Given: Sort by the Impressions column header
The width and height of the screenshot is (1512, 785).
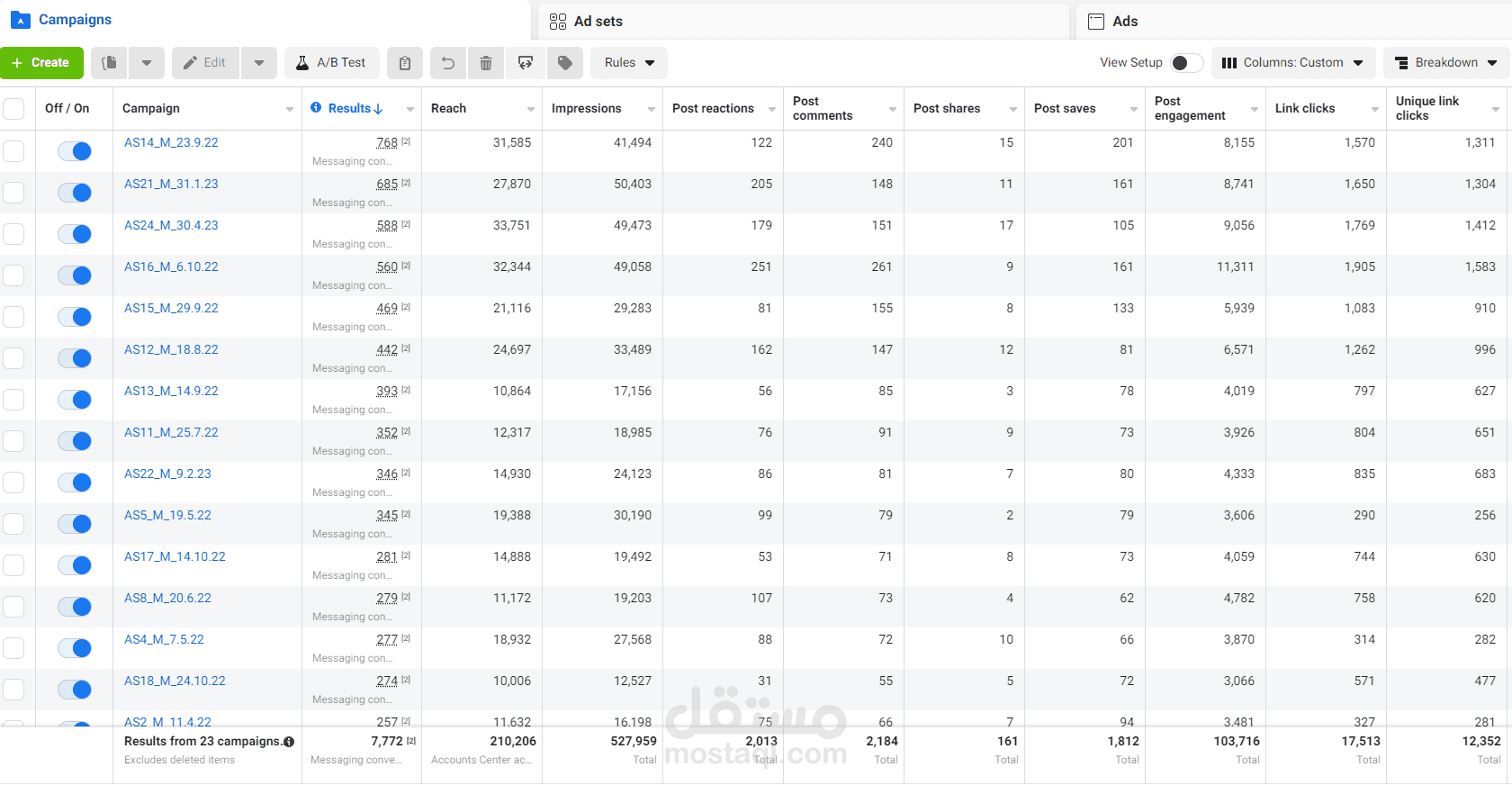Looking at the screenshot, I should pyautogui.click(x=586, y=109).
